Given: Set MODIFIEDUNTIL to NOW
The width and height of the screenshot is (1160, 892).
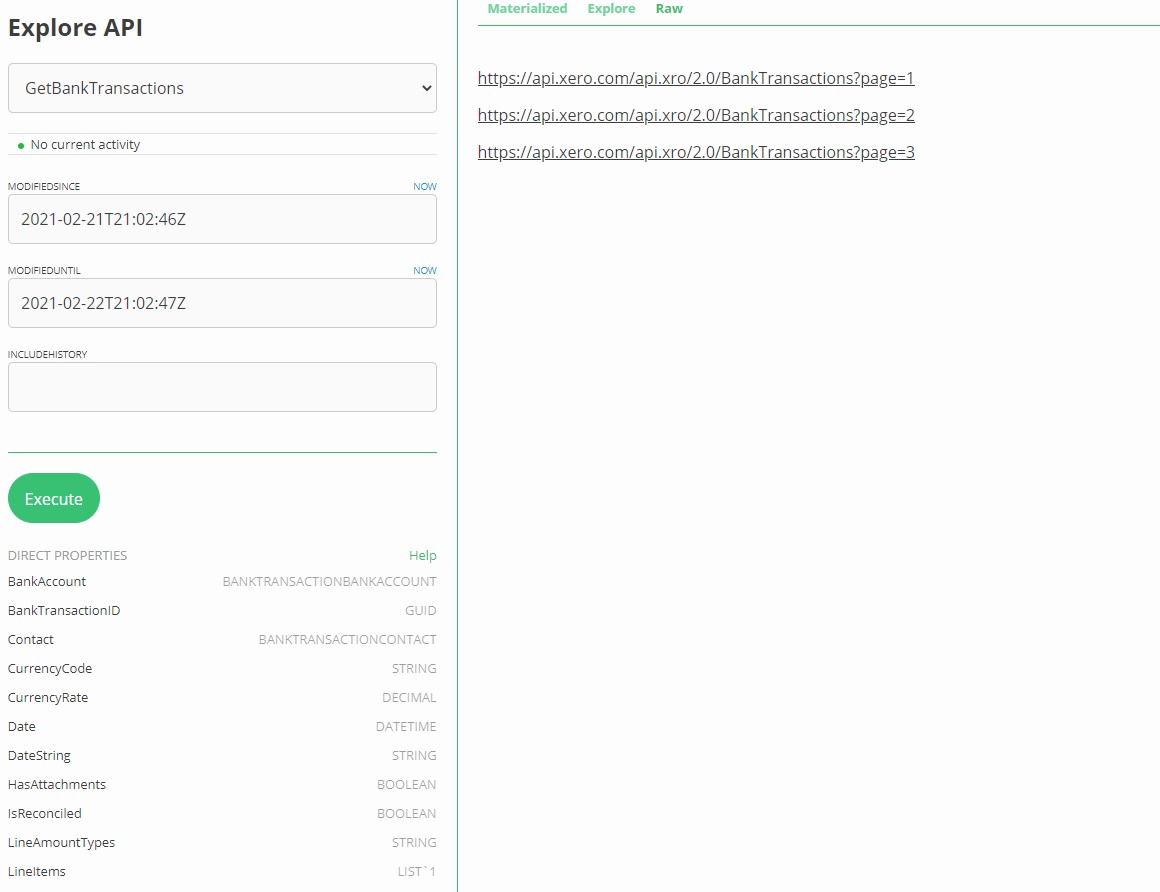Looking at the screenshot, I should [424, 270].
